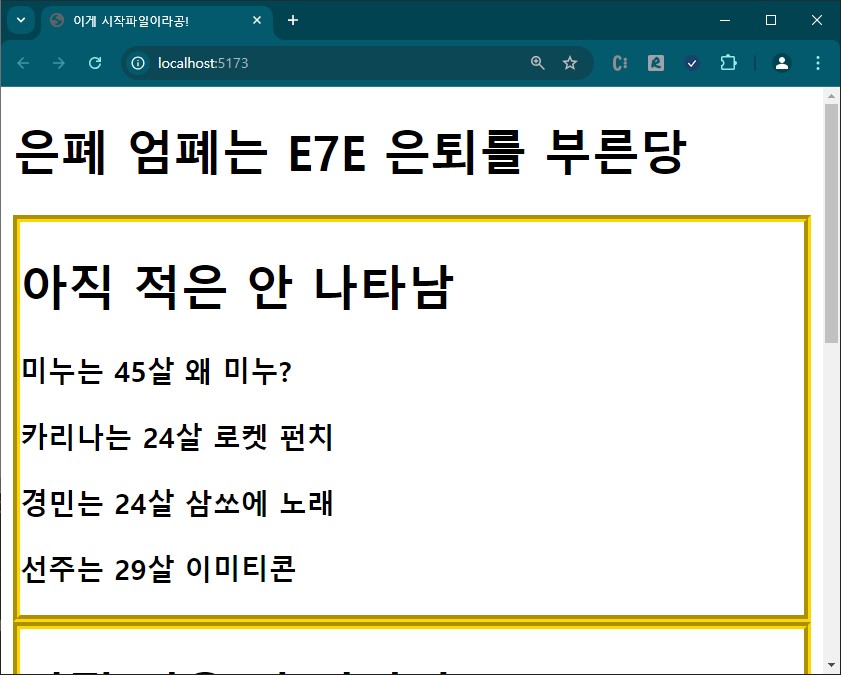This screenshot has height=675, width=841.
Task: Open the zoom magnifier icon in address bar
Action: 537,63
